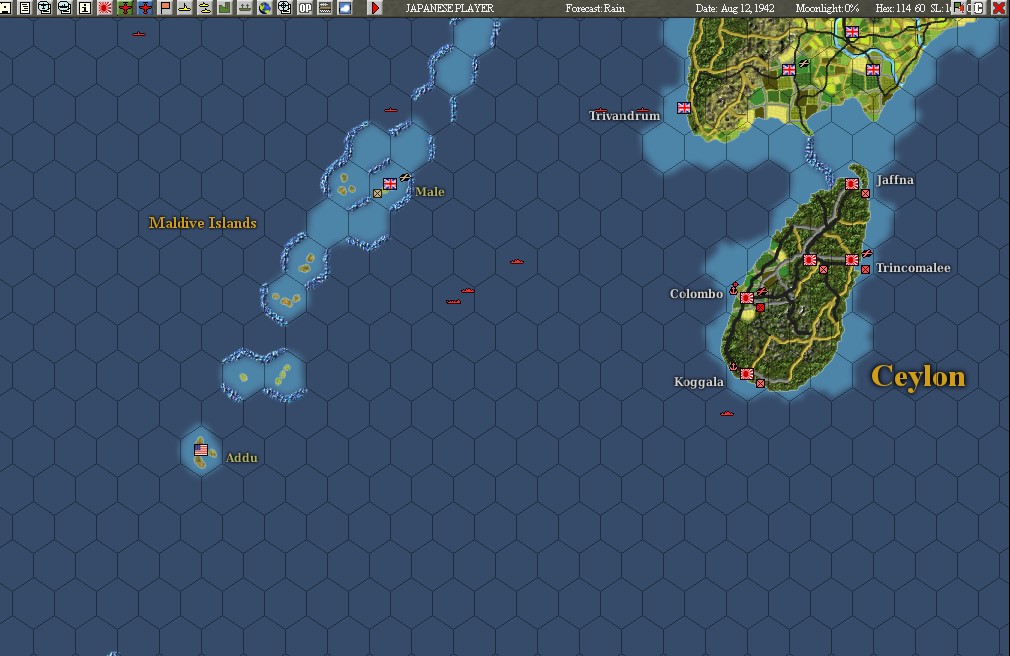Open the first black-and-white menu icon in toolbar
1010x656 pixels.
(5, 8)
